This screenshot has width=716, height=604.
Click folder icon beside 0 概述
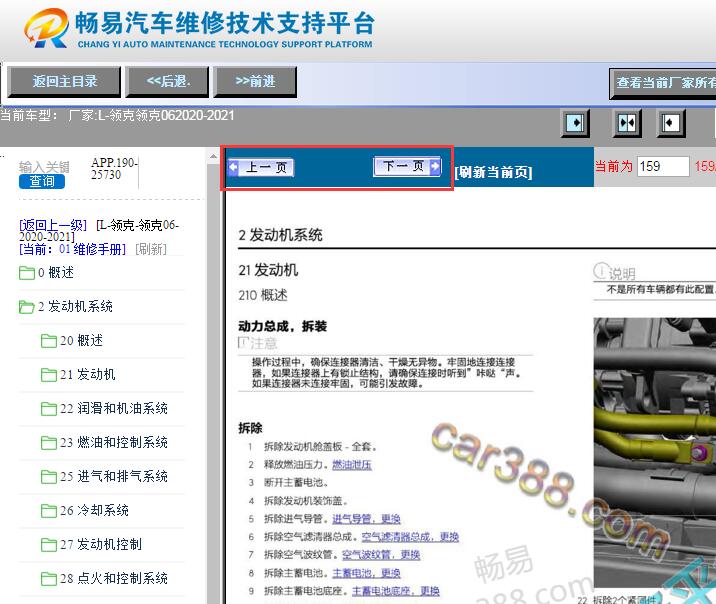pyautogui.click(x=27, y=273)
